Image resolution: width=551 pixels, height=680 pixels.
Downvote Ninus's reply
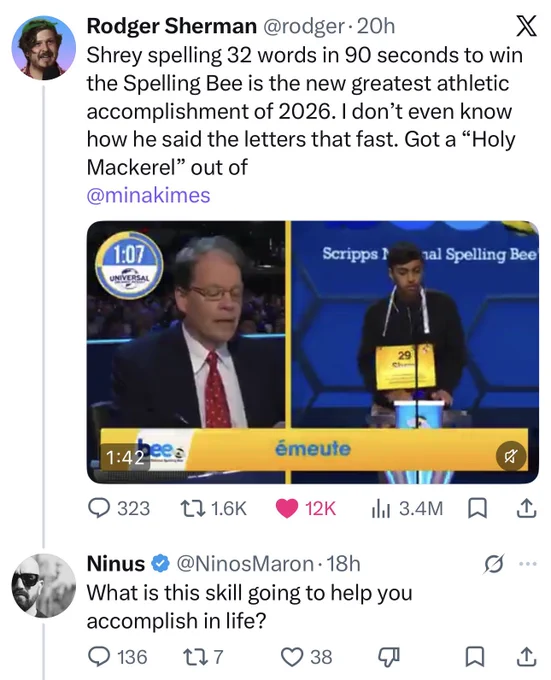click(388, 657)
